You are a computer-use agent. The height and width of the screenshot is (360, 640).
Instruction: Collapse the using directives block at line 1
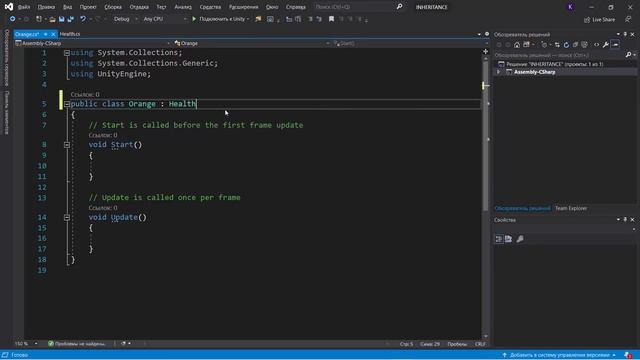(67, 53)
